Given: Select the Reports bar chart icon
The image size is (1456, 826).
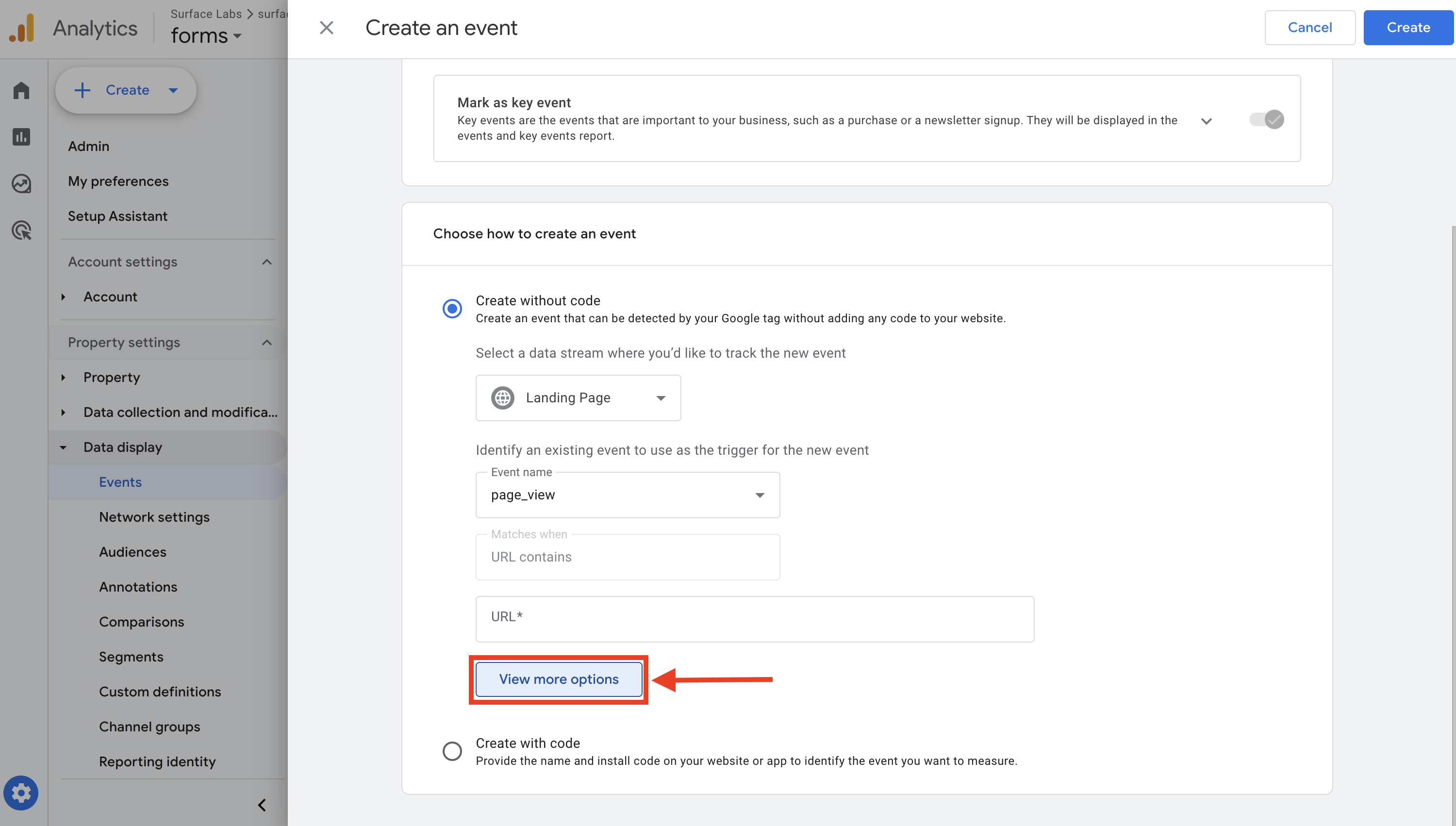Looking at the screenshot, I should pos(21,137).
